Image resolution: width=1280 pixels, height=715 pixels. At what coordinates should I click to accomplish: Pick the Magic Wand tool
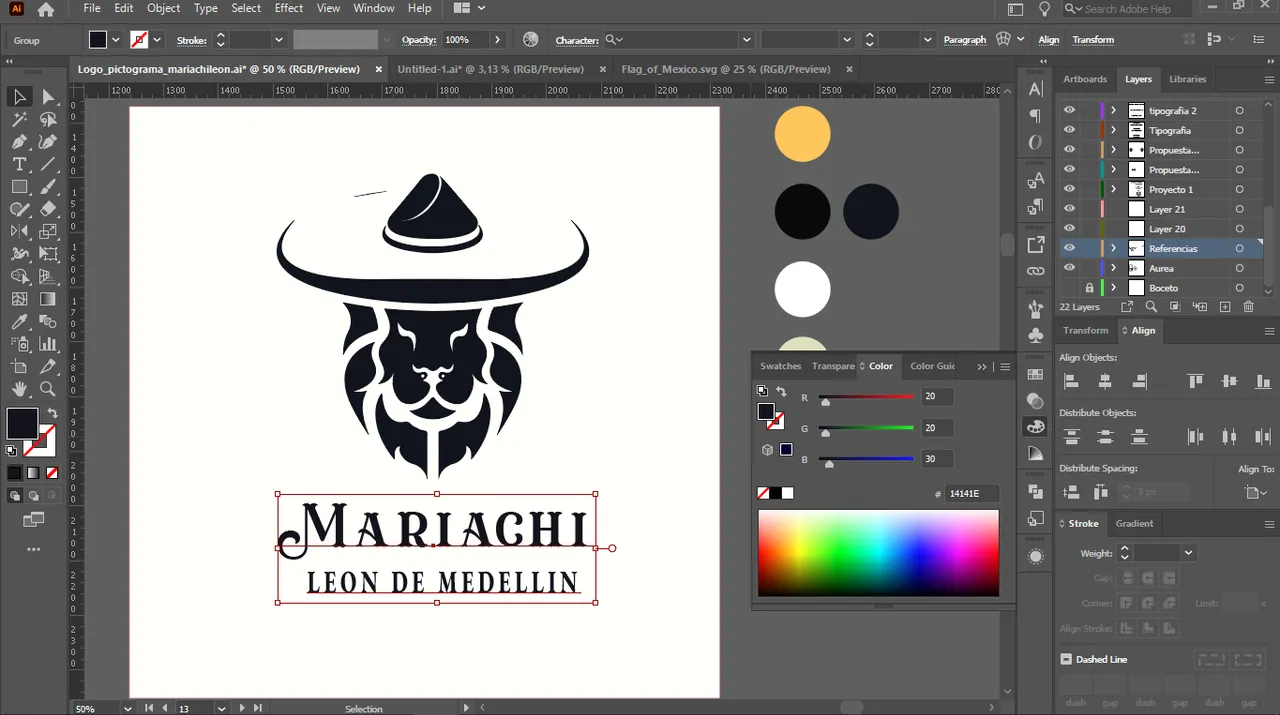(x=19, y=119)
